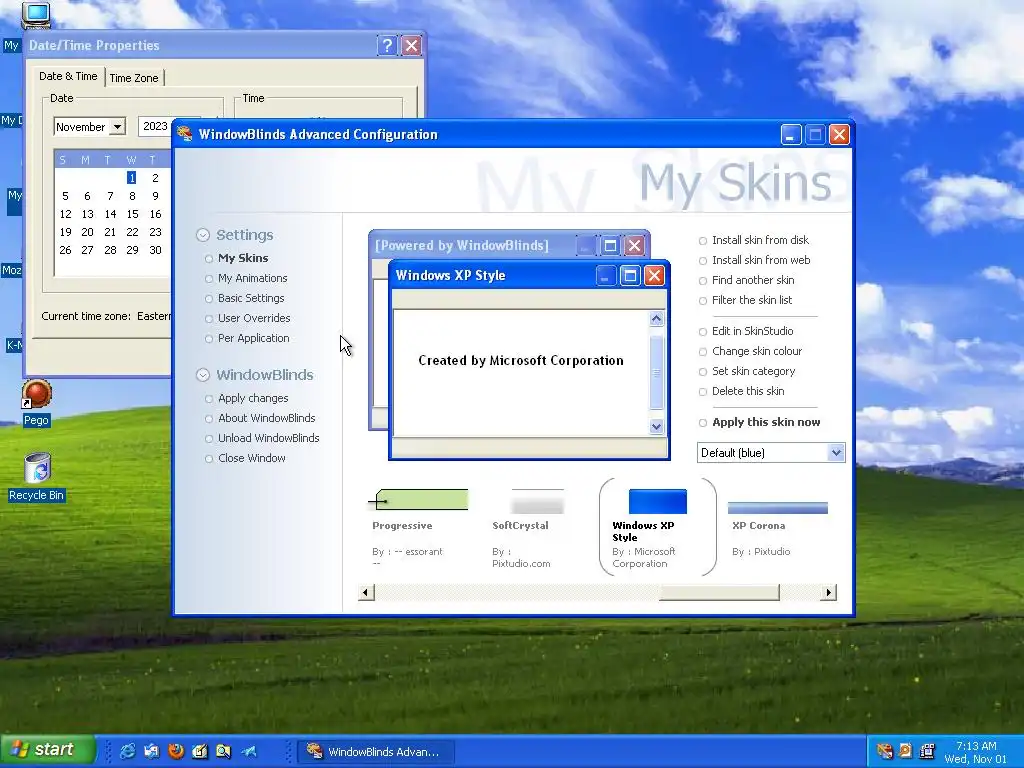Open Internet Explorer from quick launch
The image size is (1024, 768).
127,751
